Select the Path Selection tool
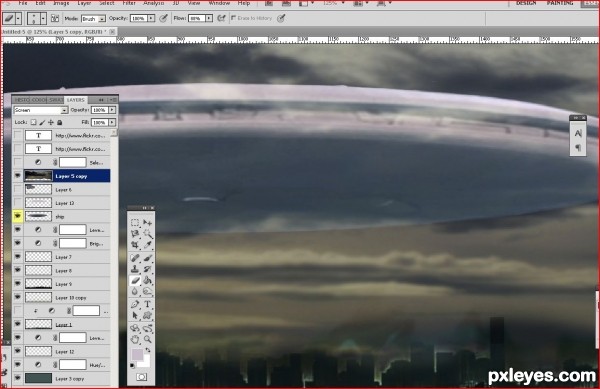This screenshot has width=600, height=389. point(135,316)
